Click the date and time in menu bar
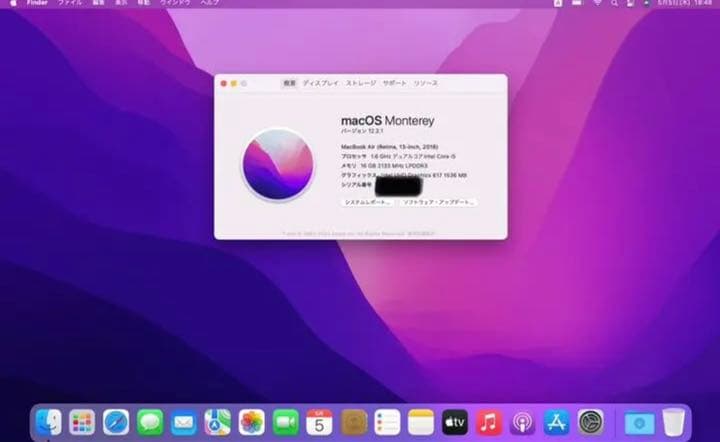The height and width of the screenshot is (442, 720). pos(685,3)
